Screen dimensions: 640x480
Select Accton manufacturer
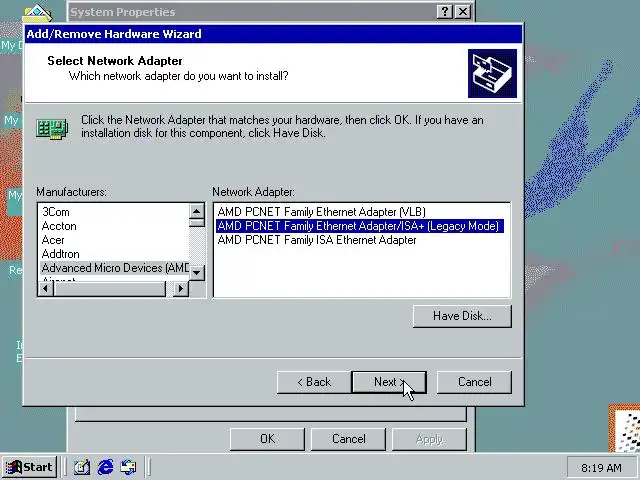point(114,226)
